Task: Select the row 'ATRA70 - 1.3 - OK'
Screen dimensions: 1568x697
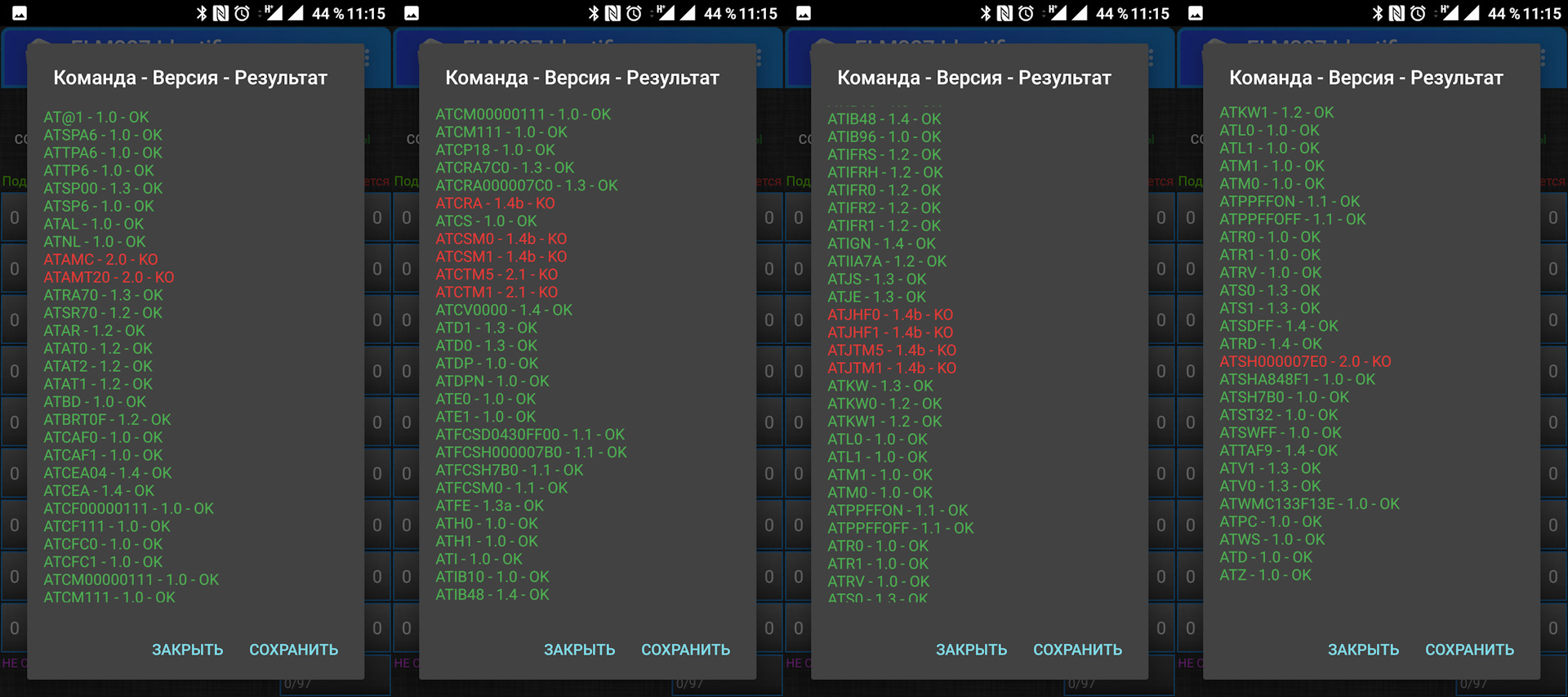Action: (103, 295)
